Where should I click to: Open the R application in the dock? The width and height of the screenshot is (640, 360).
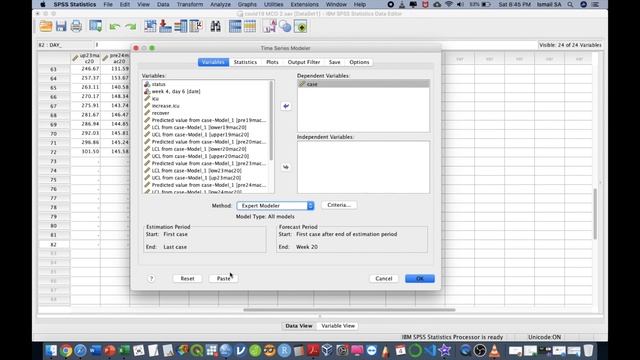pos(284,350)
